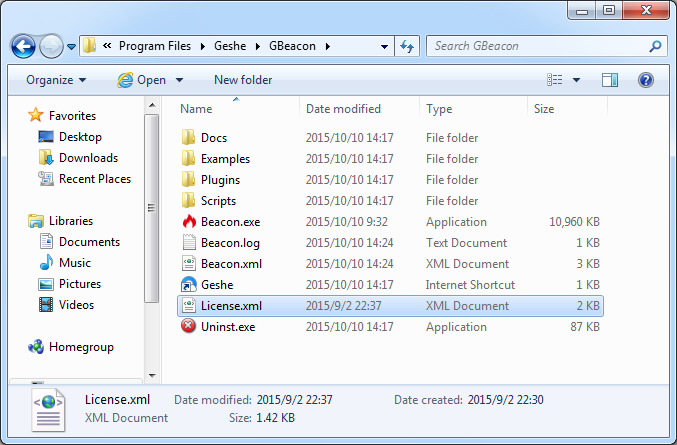Expand the Open button dropdown arrow
Screen dimensions: 677x445
pyautogui.click(x=180, y=80)
